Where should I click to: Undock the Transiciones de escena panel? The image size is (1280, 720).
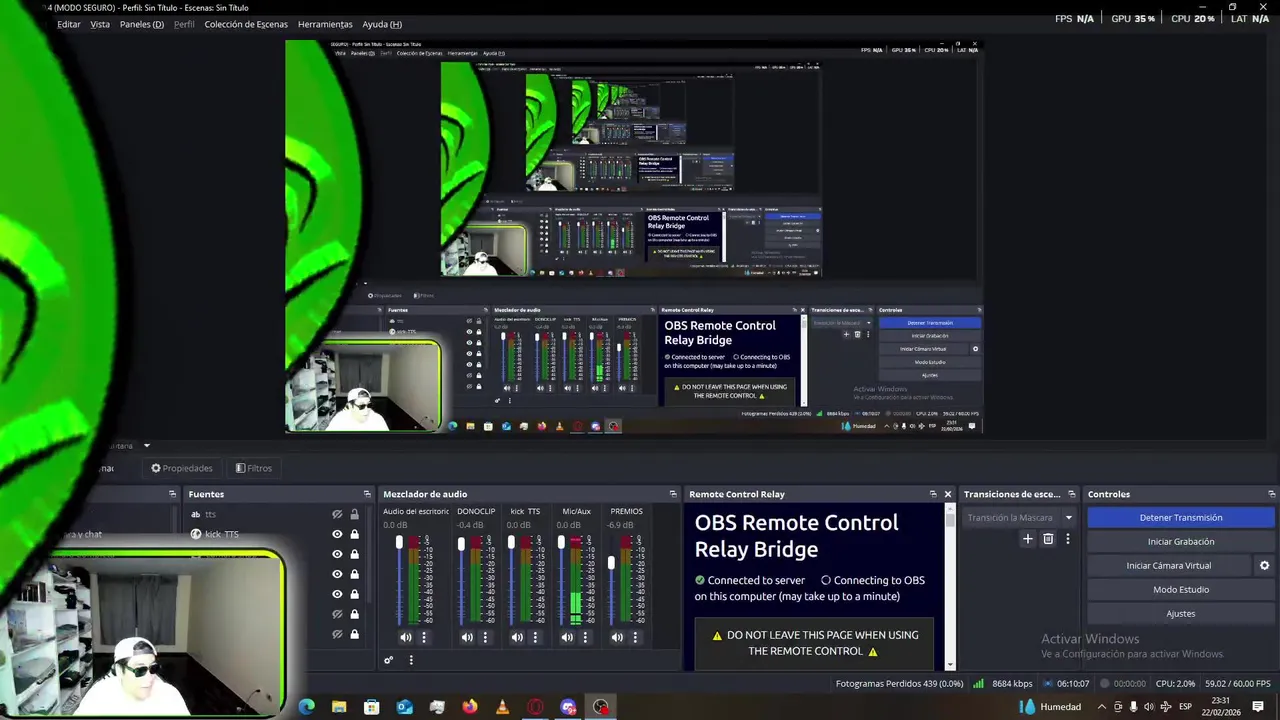click(x=1072, y=494)
